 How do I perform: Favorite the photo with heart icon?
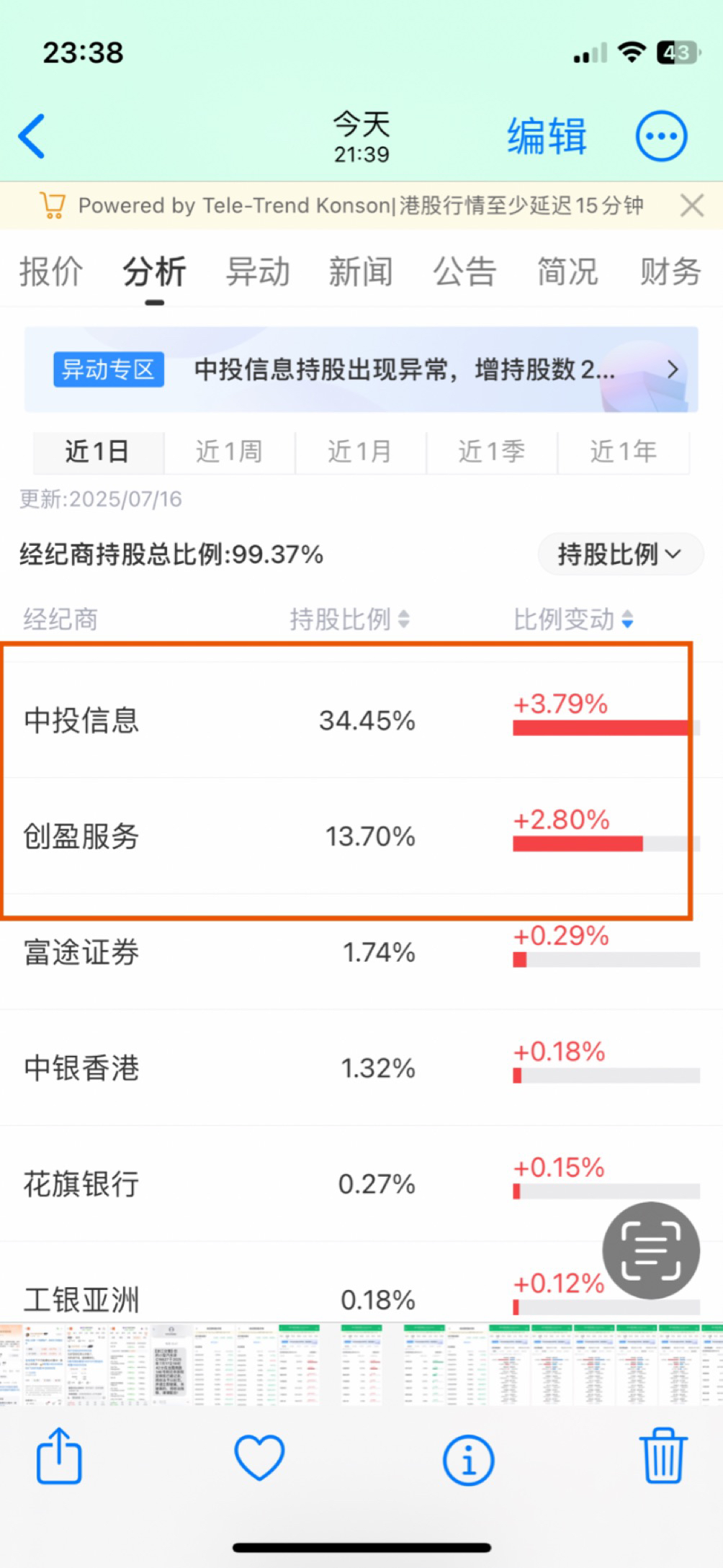click(259, 1457)
